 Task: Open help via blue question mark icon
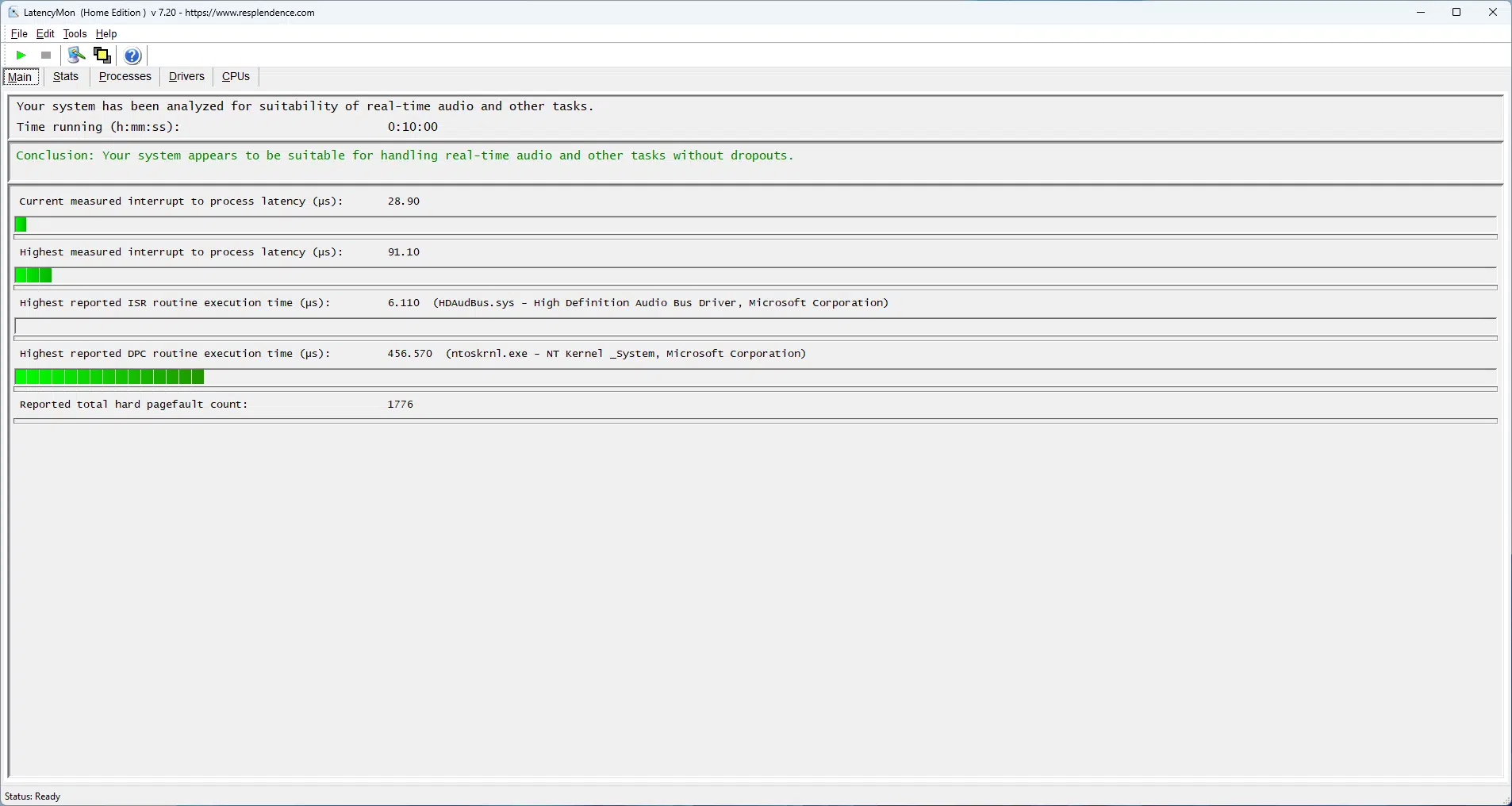133,56
